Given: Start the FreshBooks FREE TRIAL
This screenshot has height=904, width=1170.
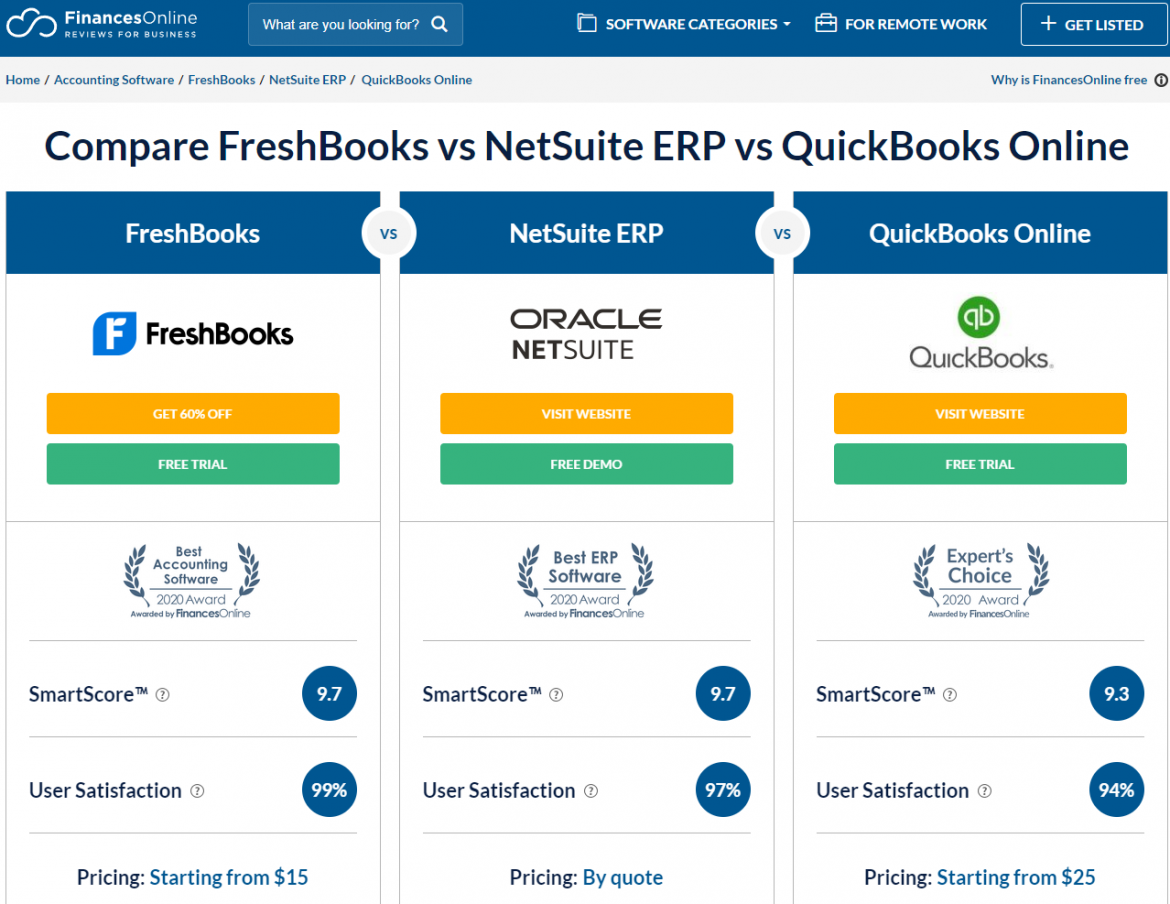Looking at the screenshot, I should (x=192, y=463).
